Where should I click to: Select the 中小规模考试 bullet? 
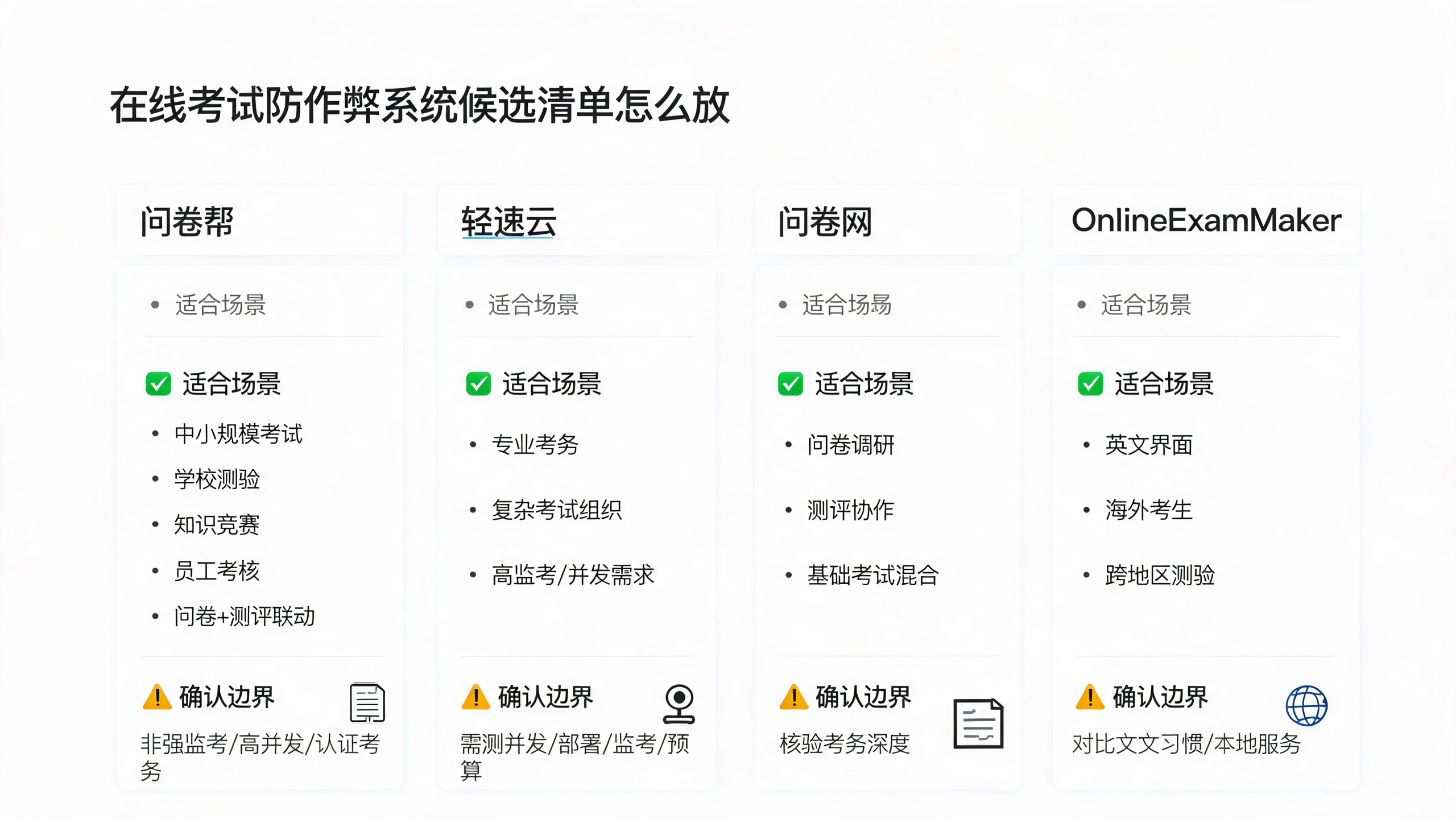[x=238, y=434]
